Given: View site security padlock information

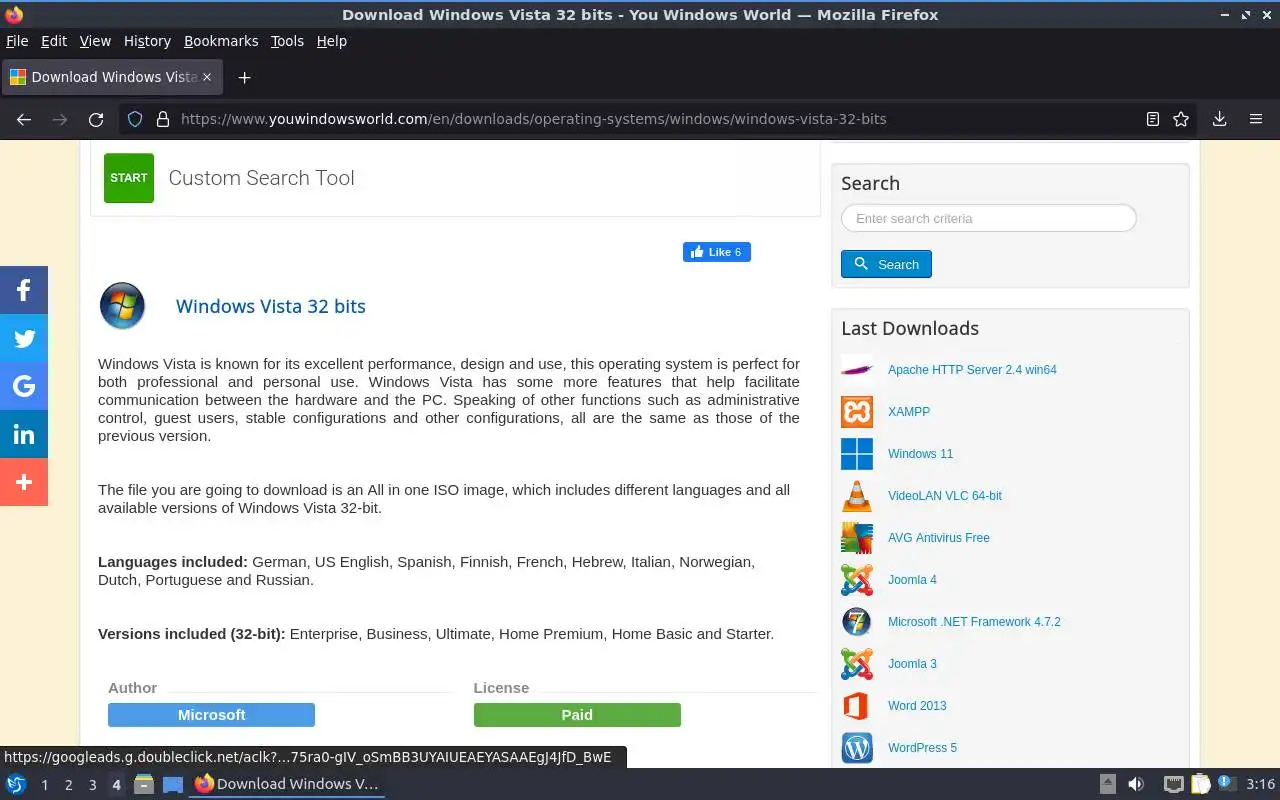Looking at the screenshot, I should click(x=163, y=119).
